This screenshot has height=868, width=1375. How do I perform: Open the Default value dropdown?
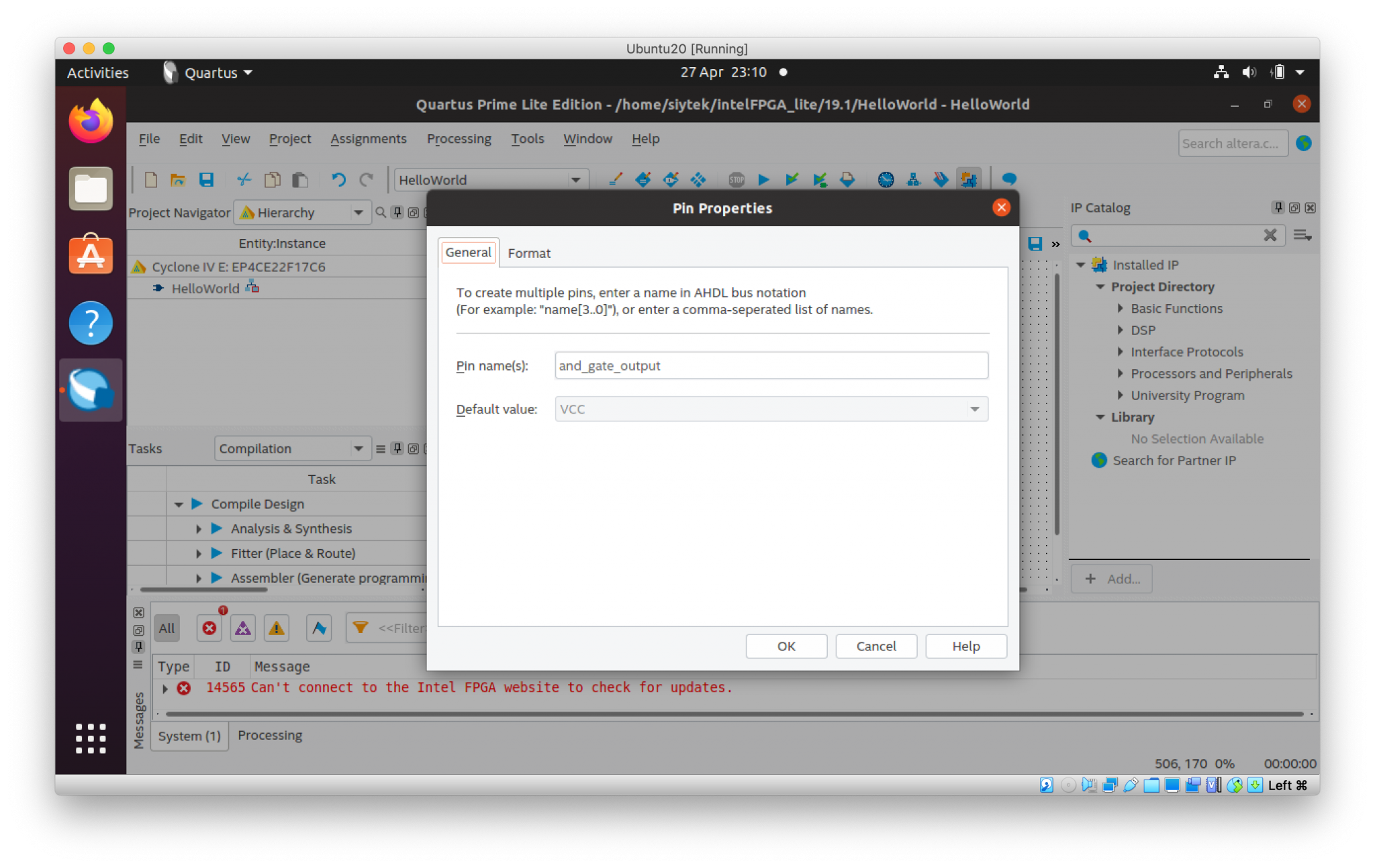(x=974, y=409)
